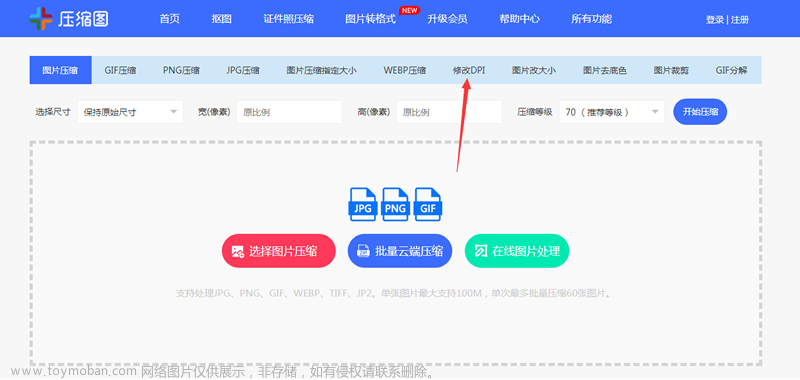The width and height of the screenshot is (800, 380).
Task: Select the 图片压缩 tab
Action: 60,70
